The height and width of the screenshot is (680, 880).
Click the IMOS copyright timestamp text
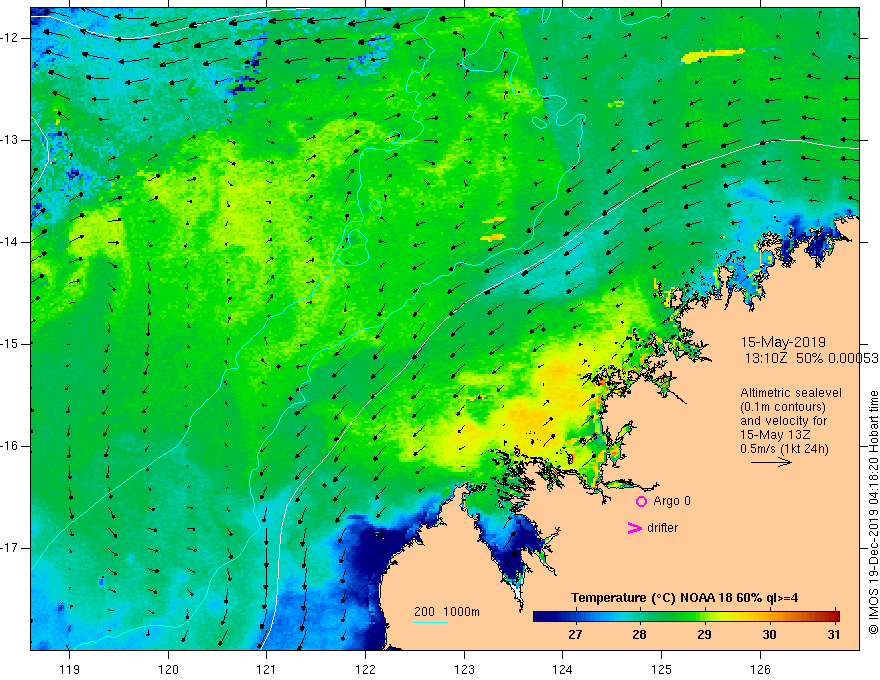point(873,513)
